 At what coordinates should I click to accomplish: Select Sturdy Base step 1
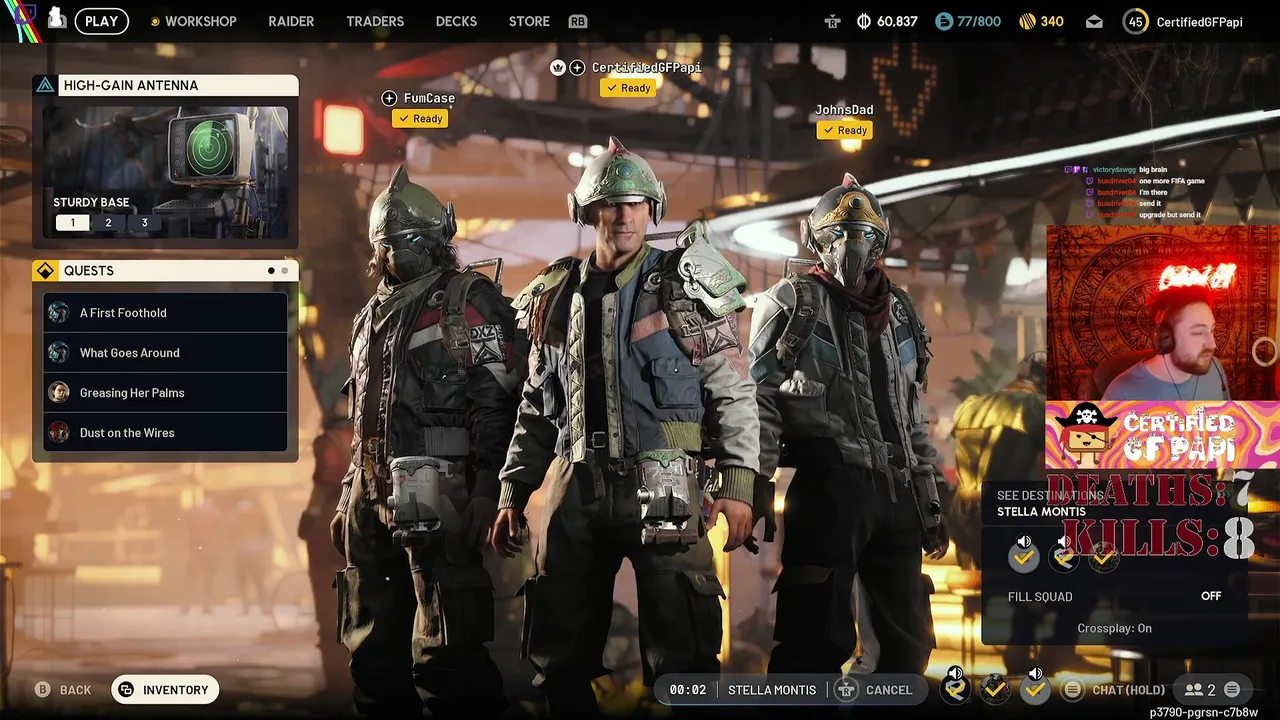click(72, 223)
